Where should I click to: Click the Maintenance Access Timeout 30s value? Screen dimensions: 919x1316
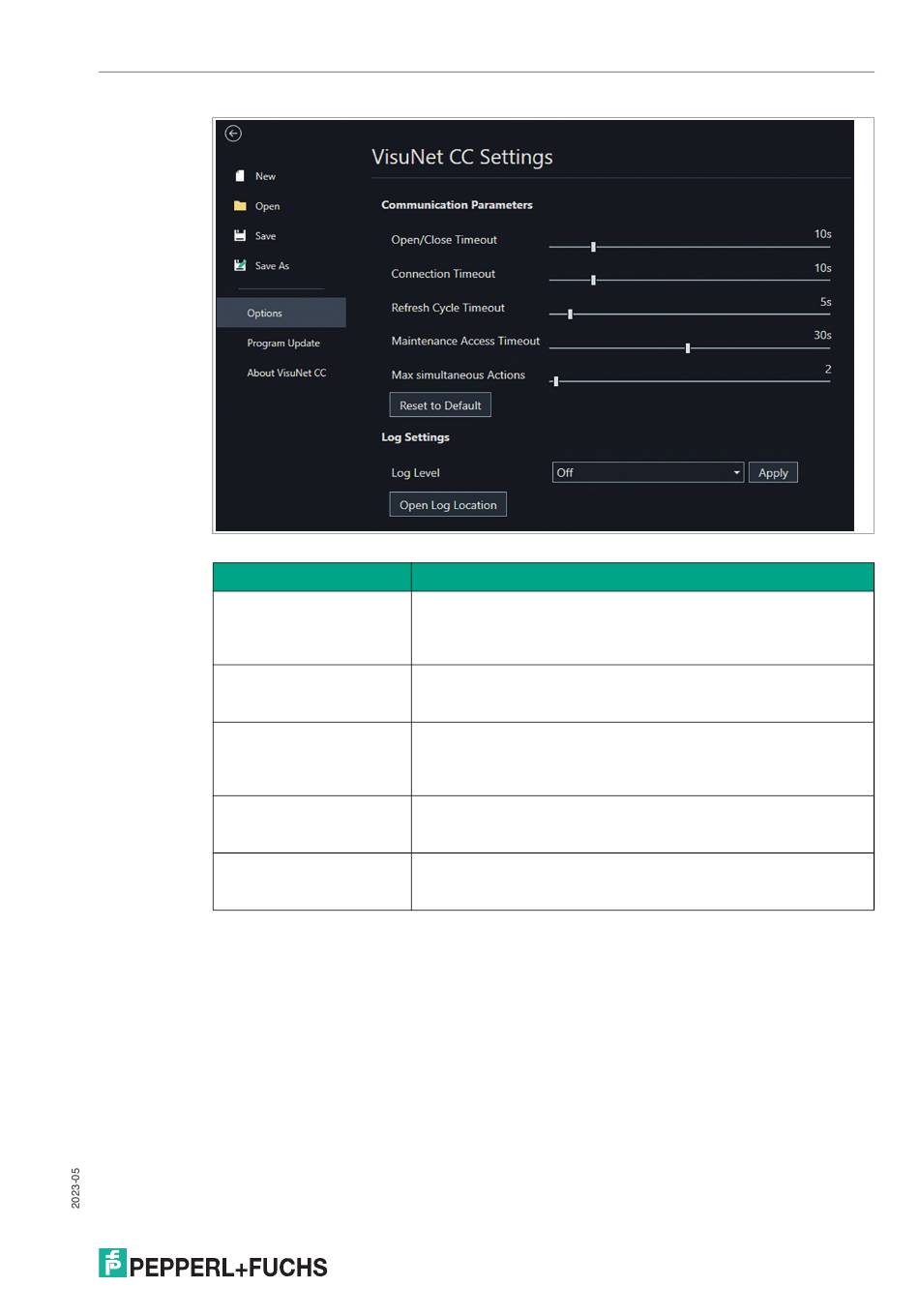pos(822,335)
